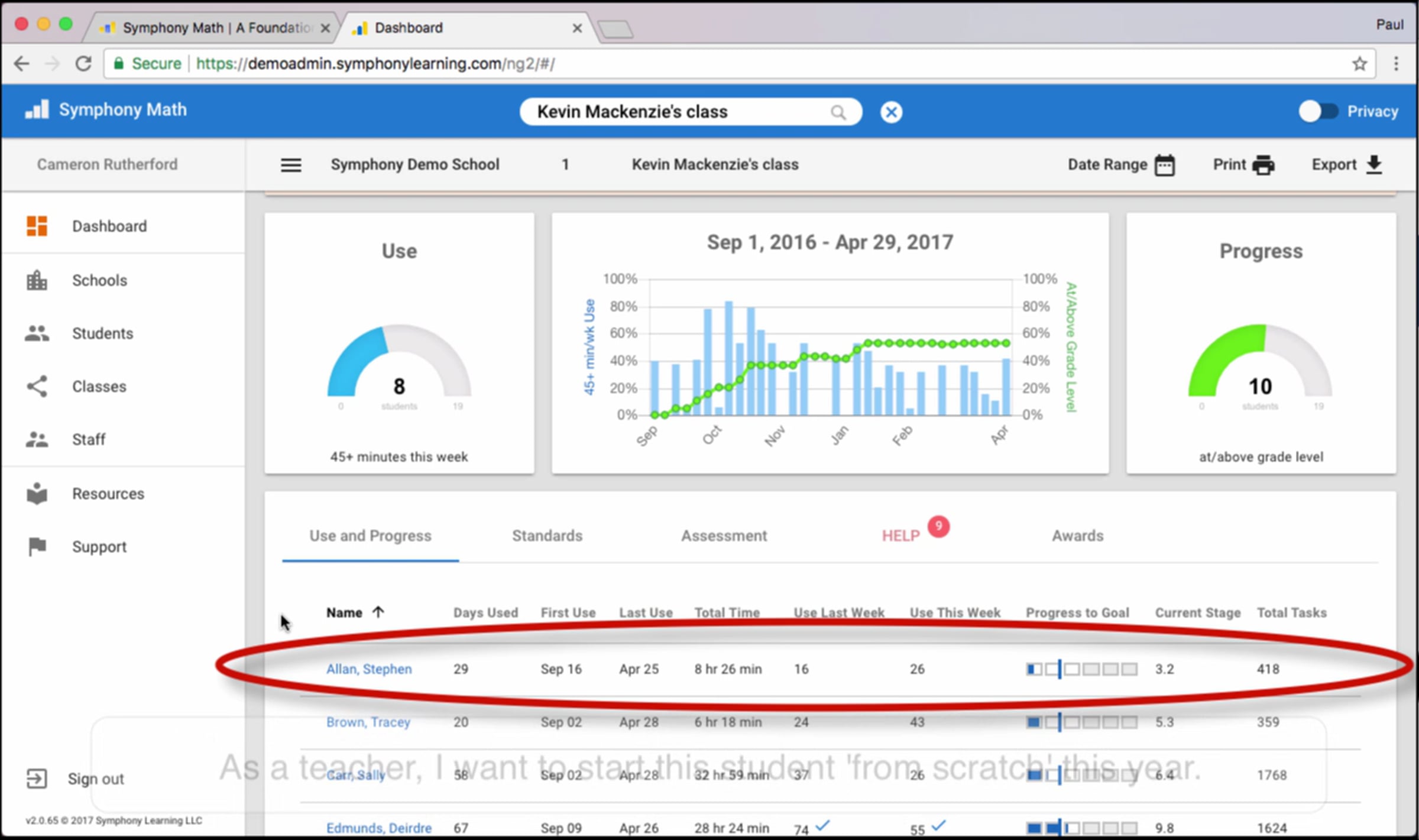Click the Export button label
The image size is (1419, 840).
[x=1334, y=164]
